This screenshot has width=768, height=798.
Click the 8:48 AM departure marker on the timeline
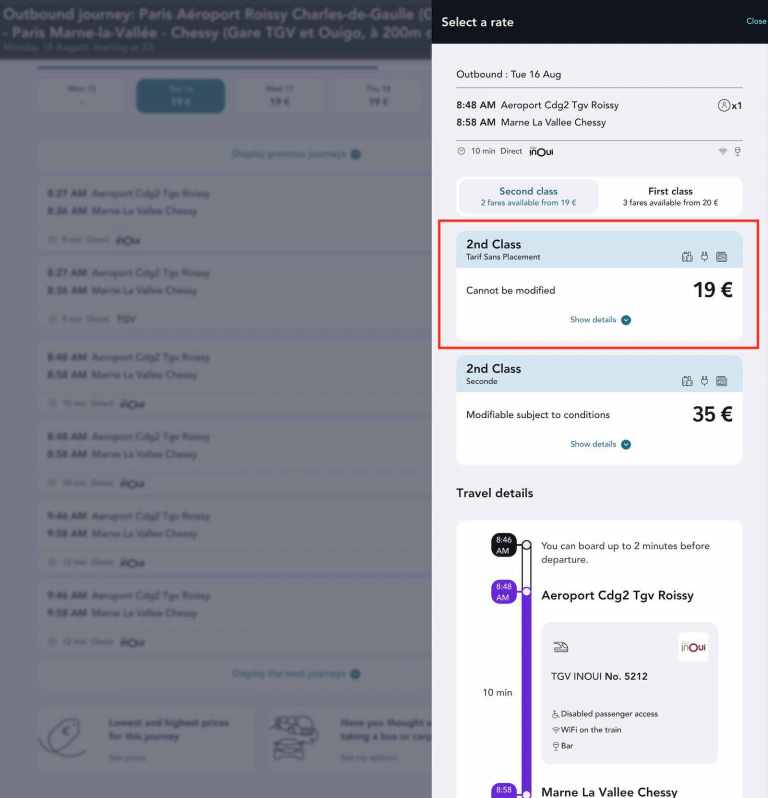point(503,591)
